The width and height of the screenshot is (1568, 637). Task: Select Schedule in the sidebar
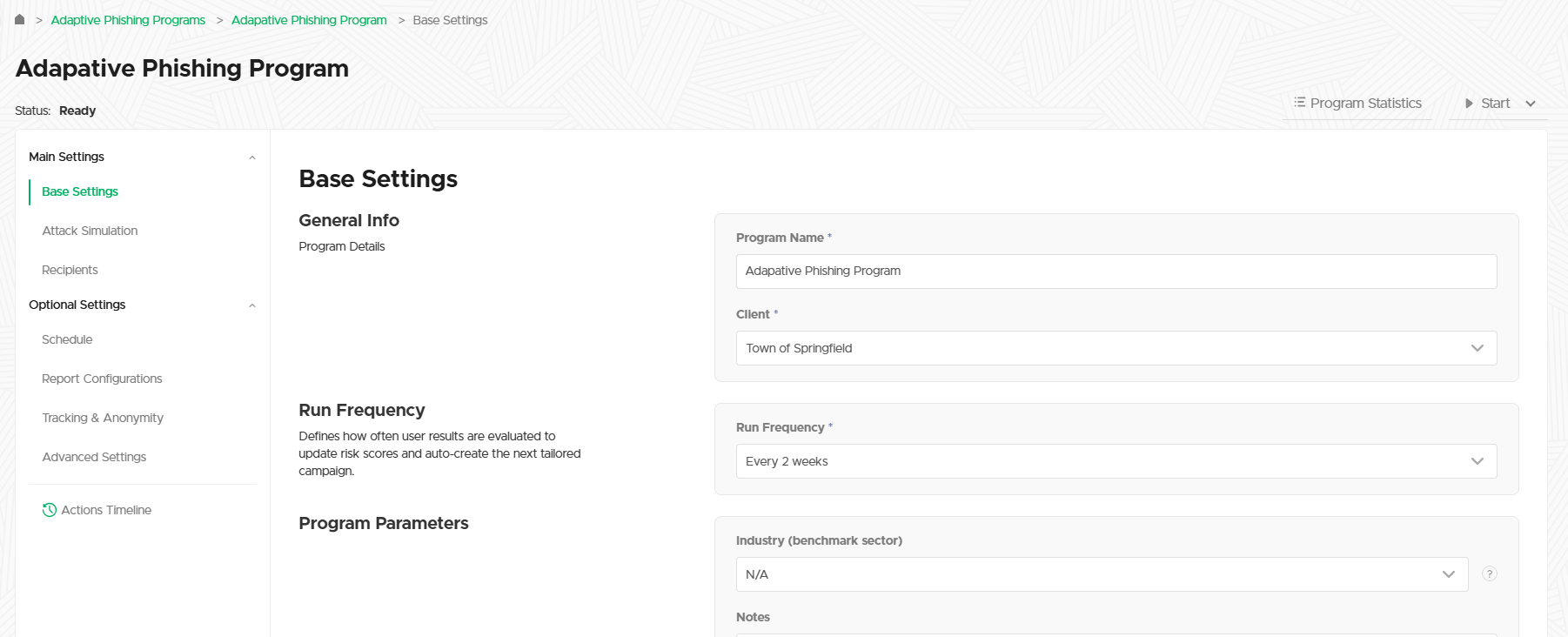[x=67, y=339]
